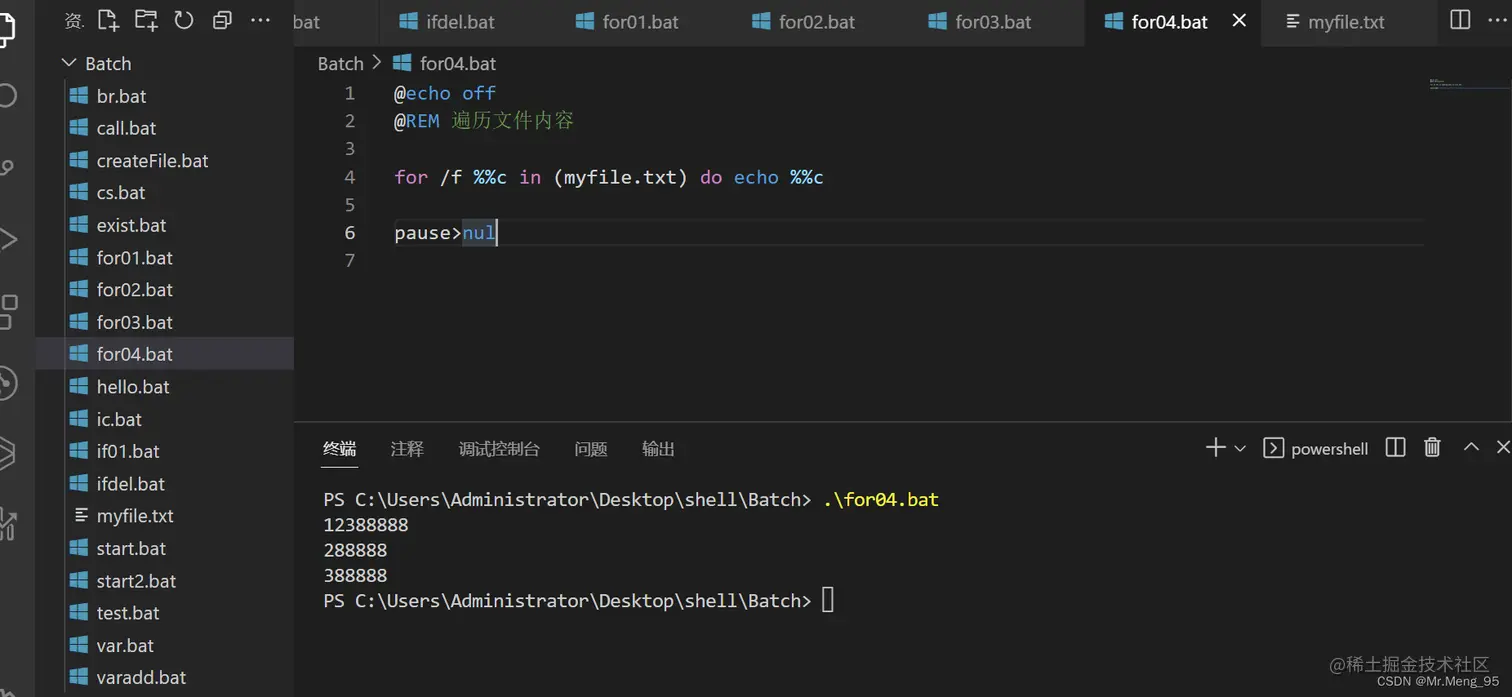Open Run and Debug in the activity bar
The height and width of the screenshot is (697, 1512).
click(x=9, y=240)
